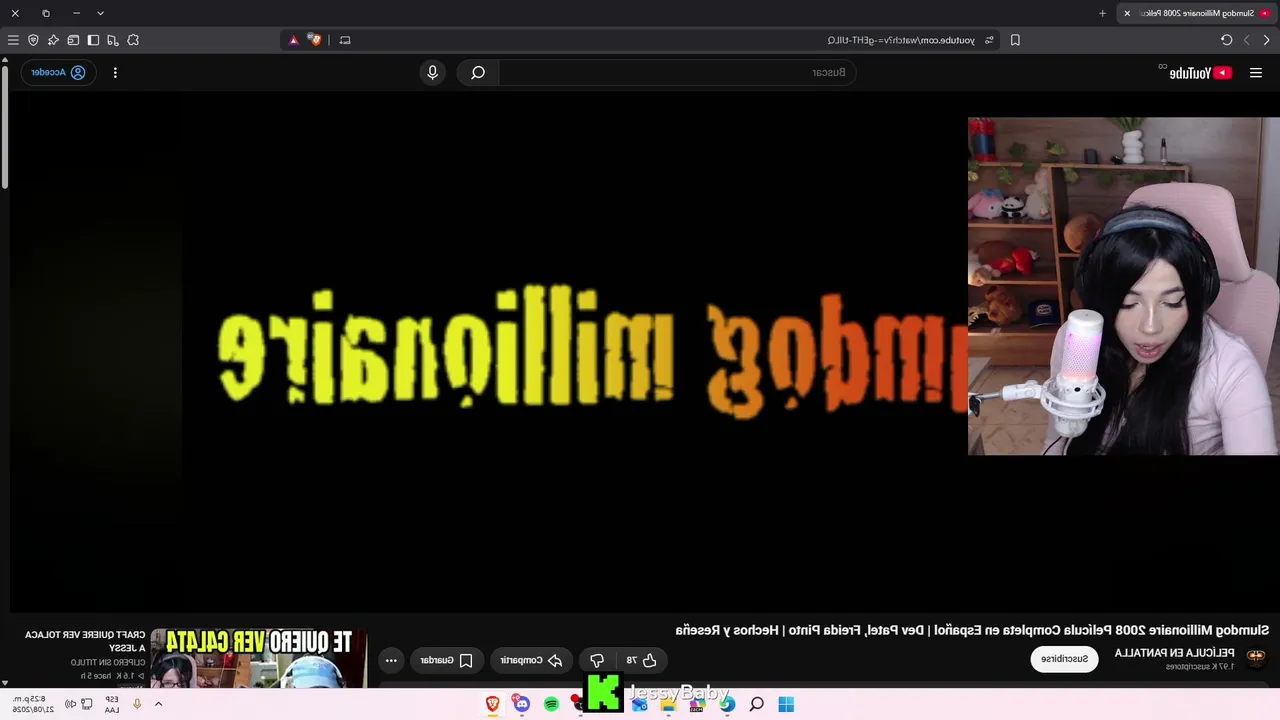Open Brave browser on the taskbar
The height and width of the screenshot is (720, 1280).
coord(492,704)
